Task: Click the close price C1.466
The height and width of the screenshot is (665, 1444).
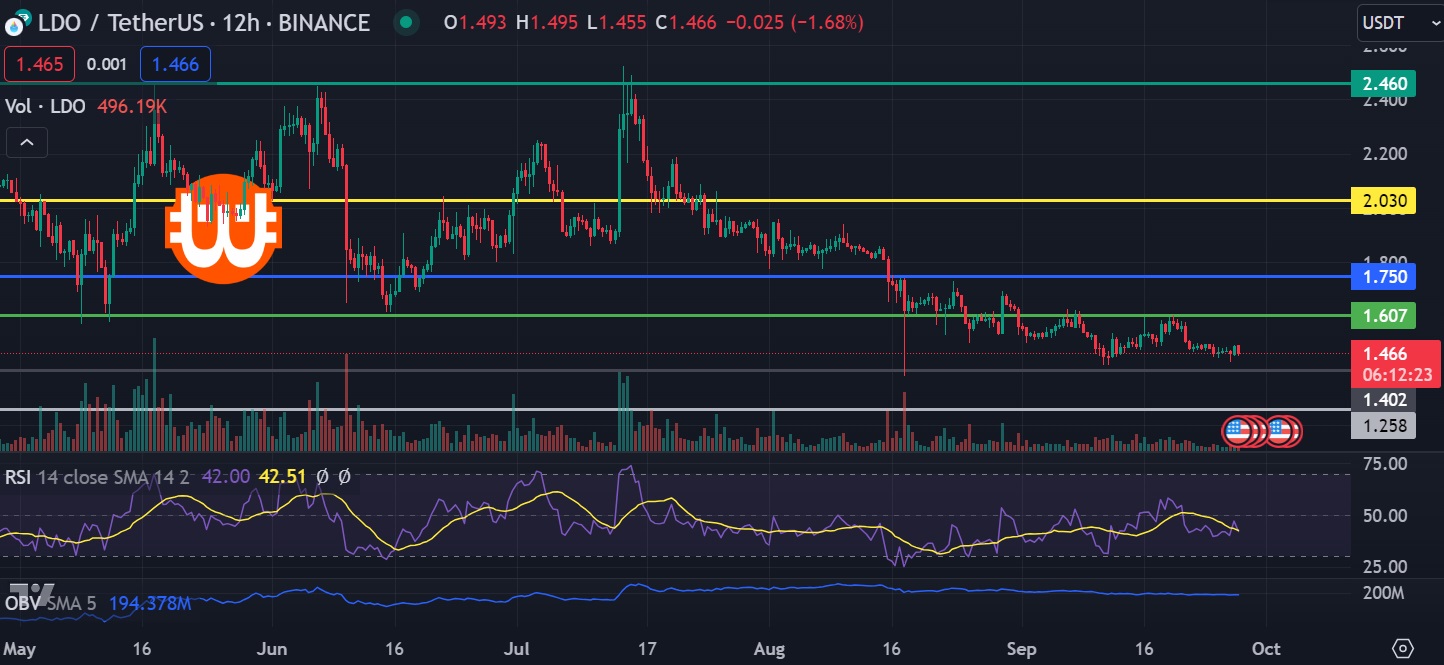Action: coord(686,22)
